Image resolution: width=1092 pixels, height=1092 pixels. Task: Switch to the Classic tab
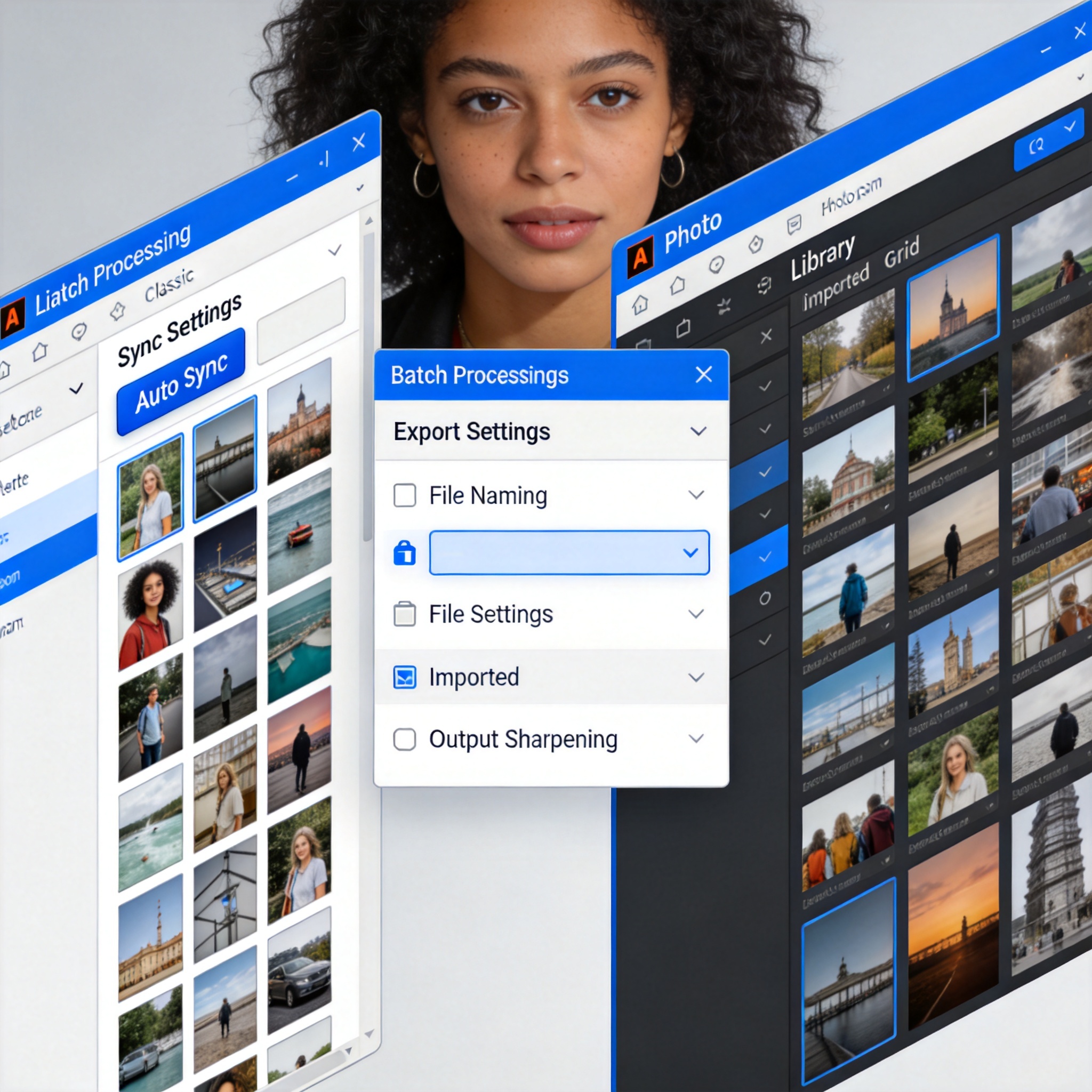(169, 285)
